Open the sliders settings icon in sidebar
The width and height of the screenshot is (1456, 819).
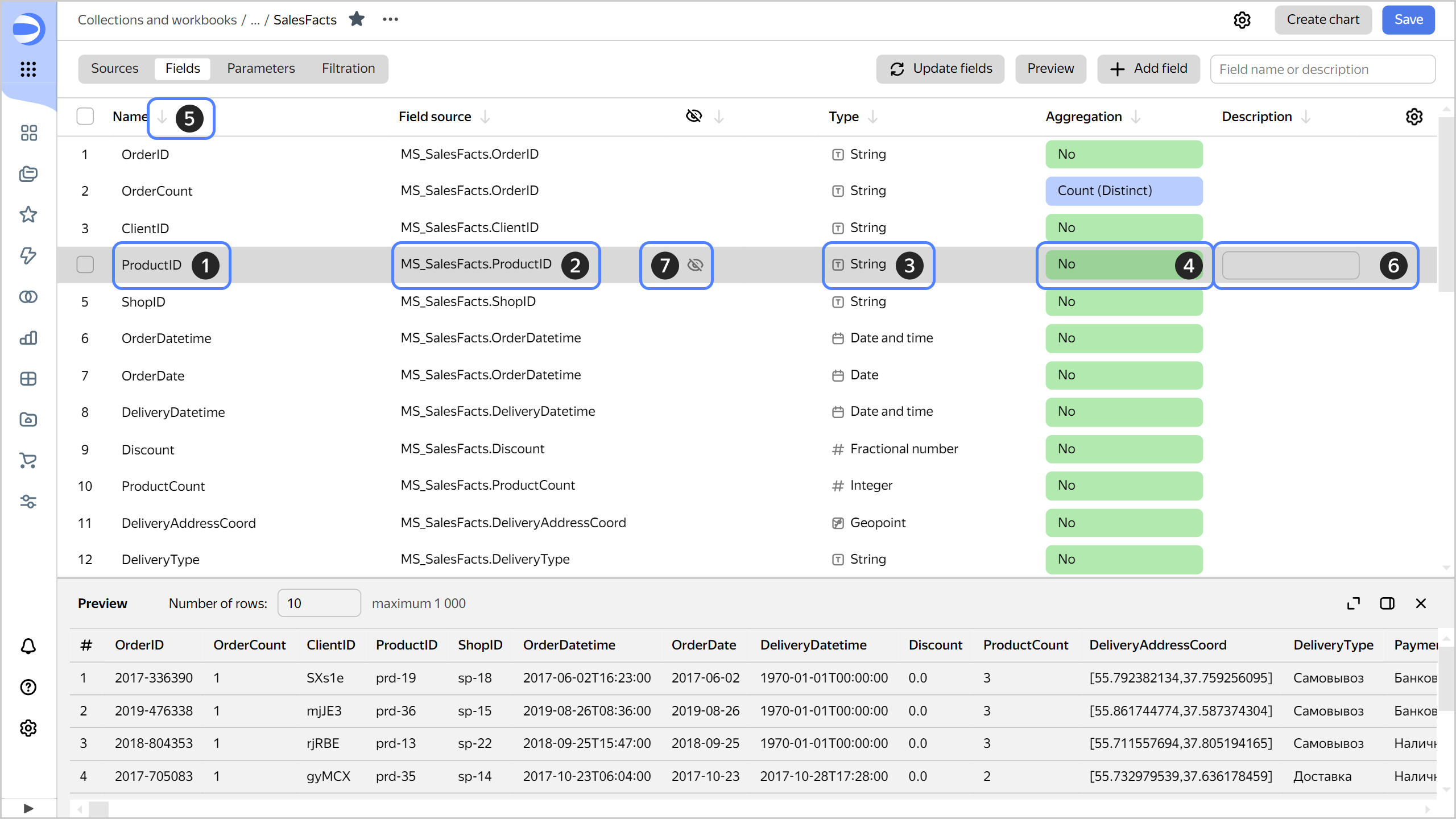[x=28, y=502]
